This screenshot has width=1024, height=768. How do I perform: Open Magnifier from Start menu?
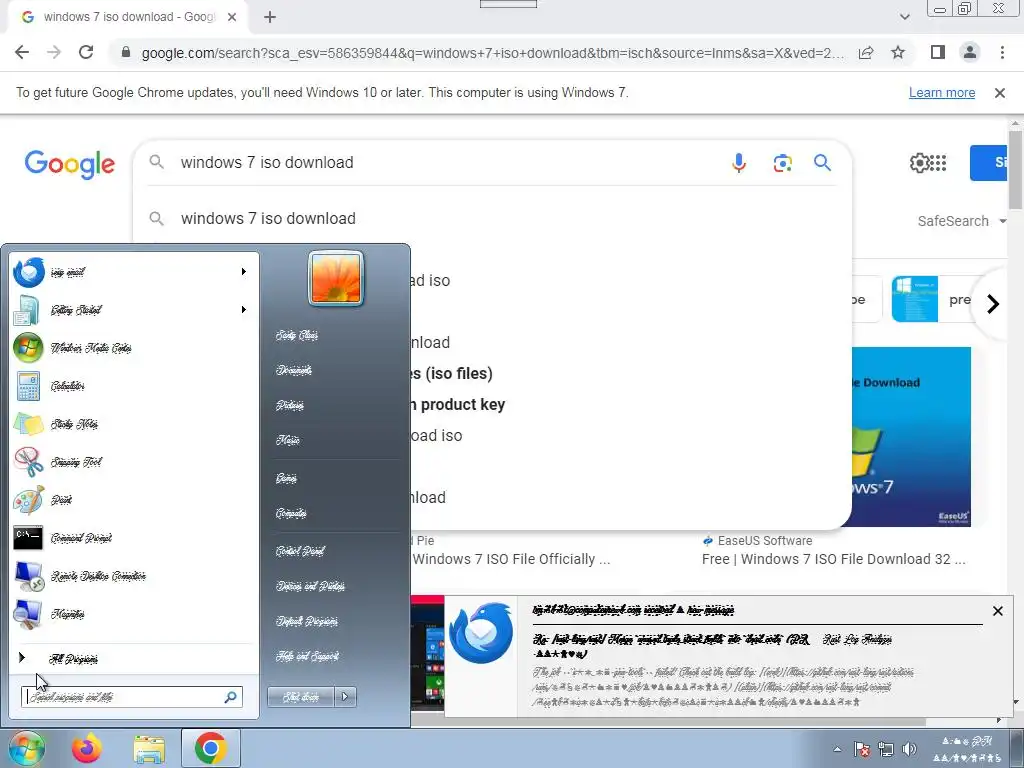[133, 613]
